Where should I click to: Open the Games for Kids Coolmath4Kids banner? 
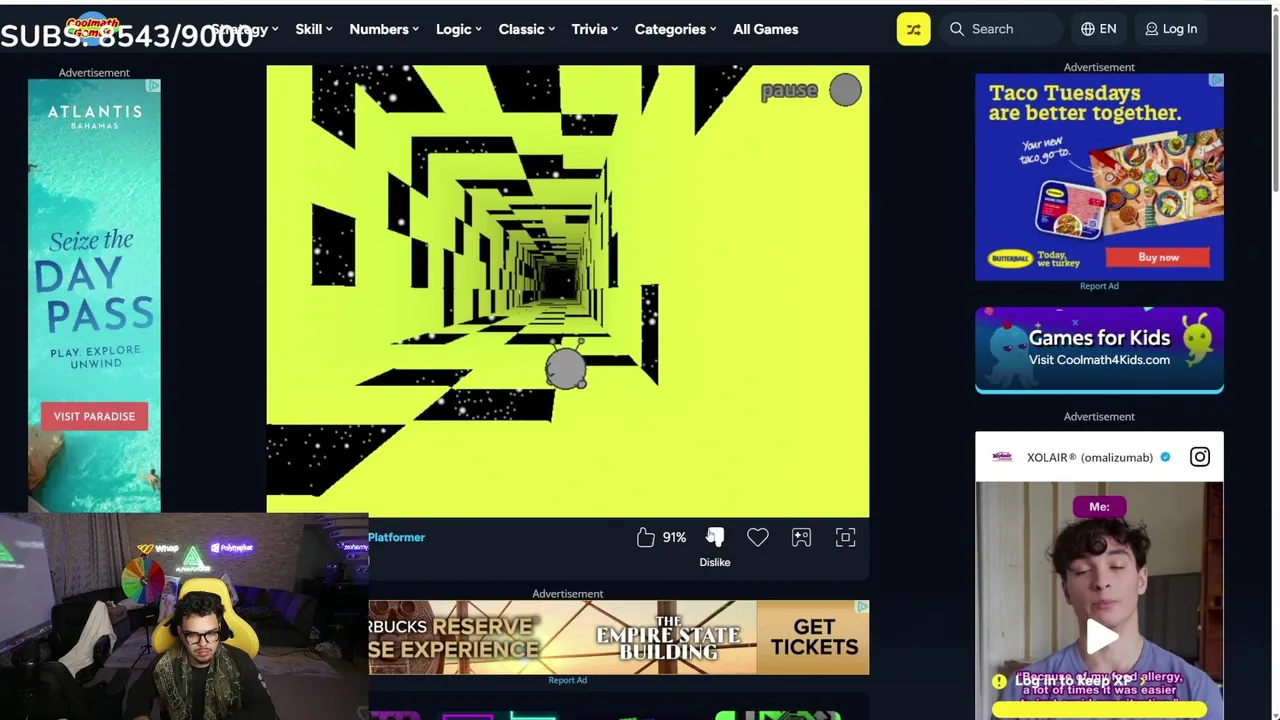1099,349
